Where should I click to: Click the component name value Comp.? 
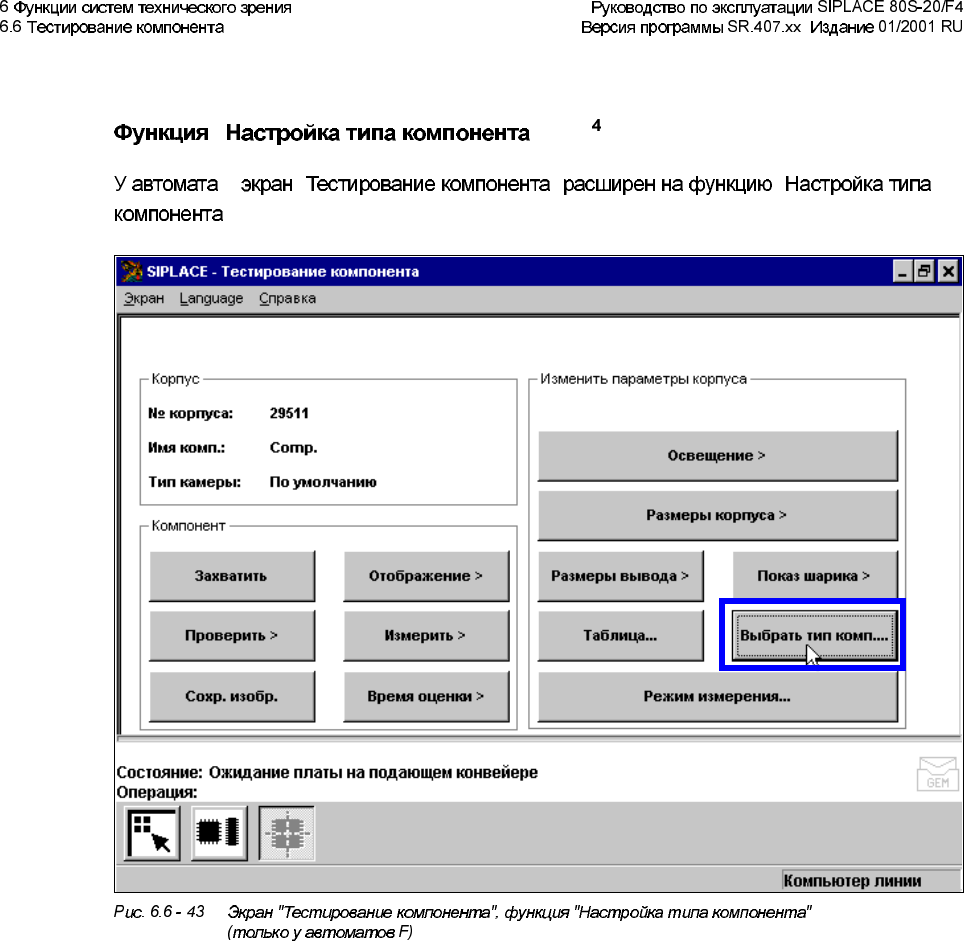click(x=293, y=447)
